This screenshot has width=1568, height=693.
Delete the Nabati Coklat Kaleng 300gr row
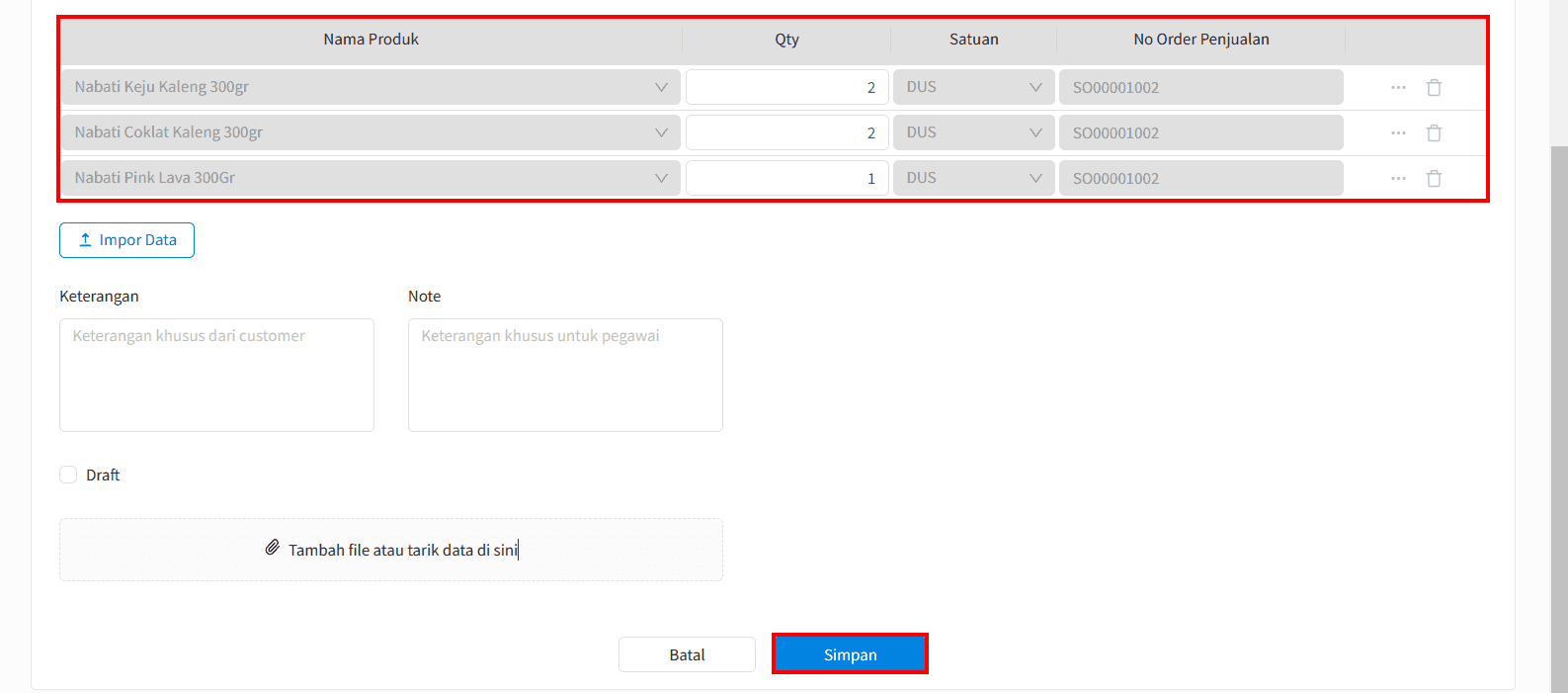[1434, 132]
